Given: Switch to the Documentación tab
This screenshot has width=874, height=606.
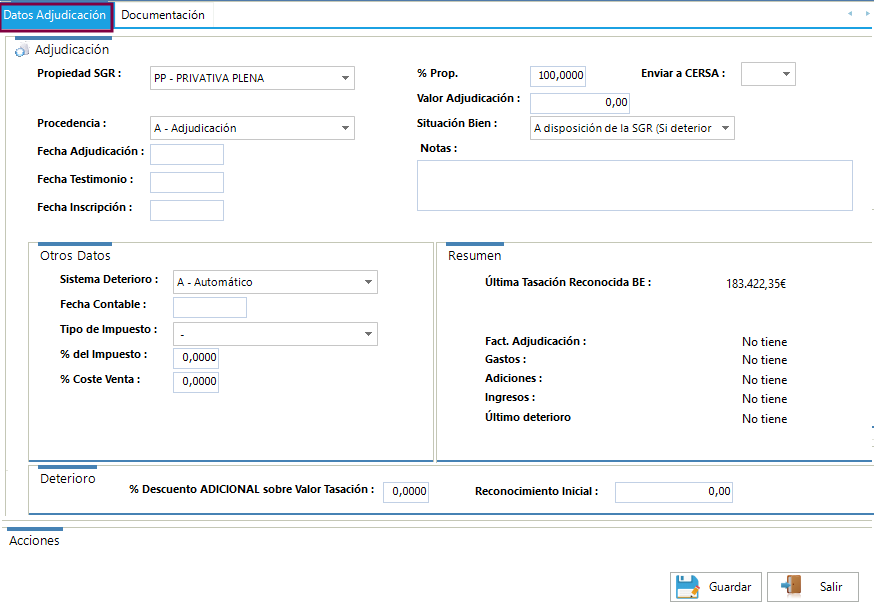Looking at the screenshot, I should pos(163,15).
